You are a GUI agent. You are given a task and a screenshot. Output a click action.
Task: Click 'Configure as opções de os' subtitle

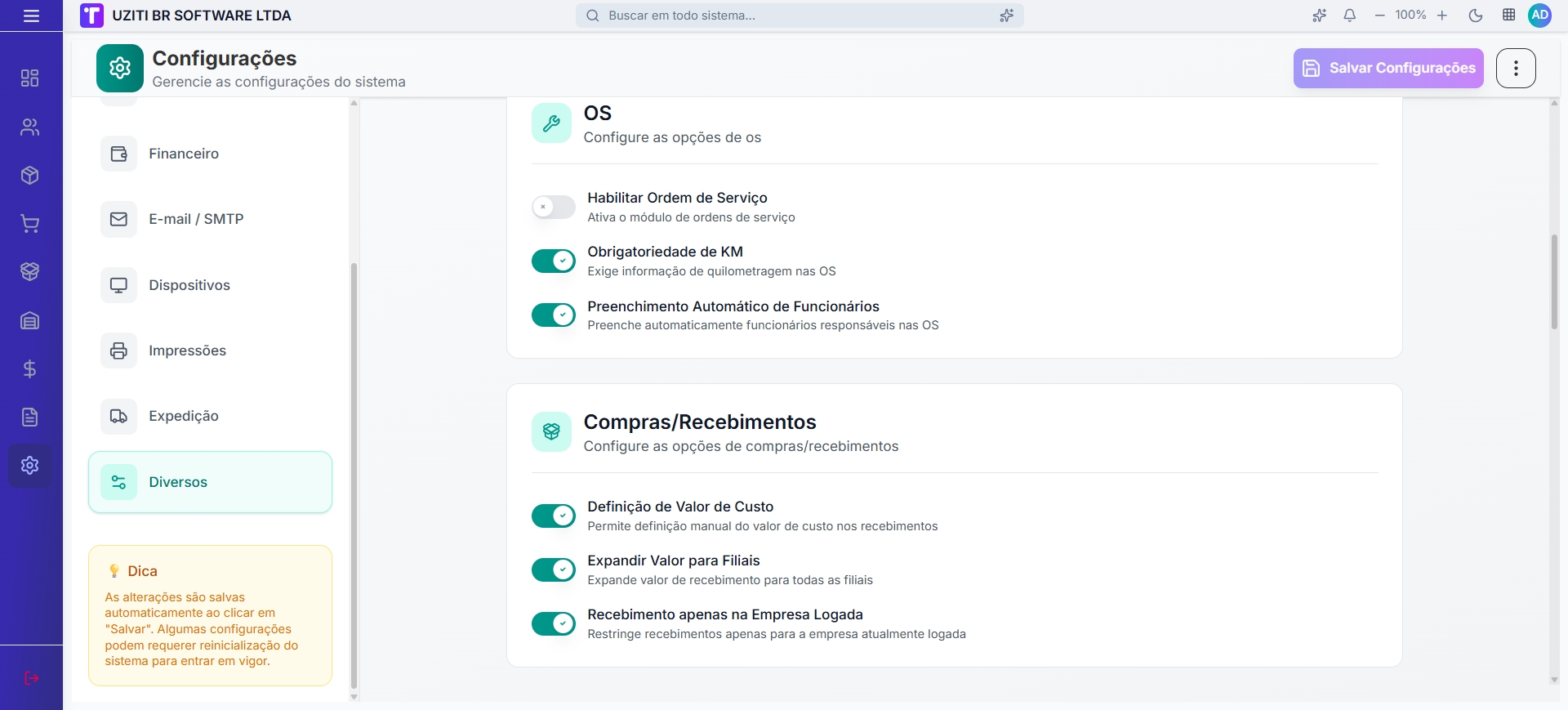tap(672, 137)
